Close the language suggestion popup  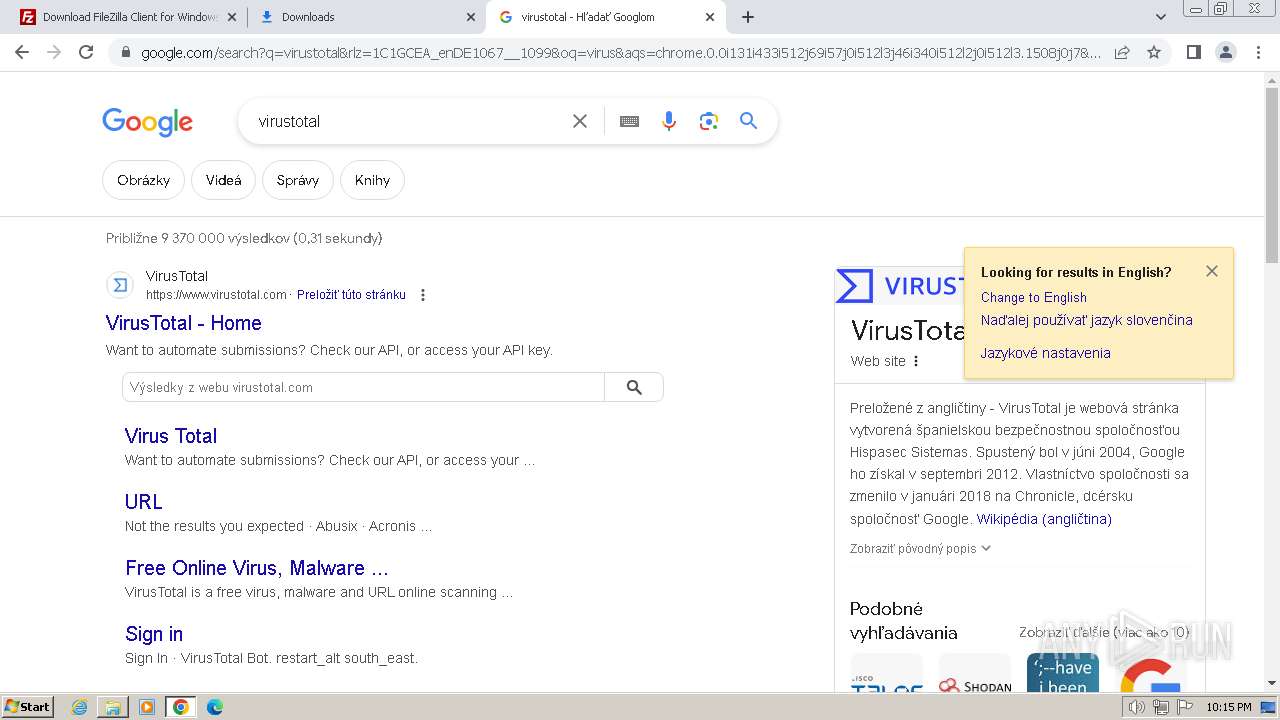point(1212,271)
